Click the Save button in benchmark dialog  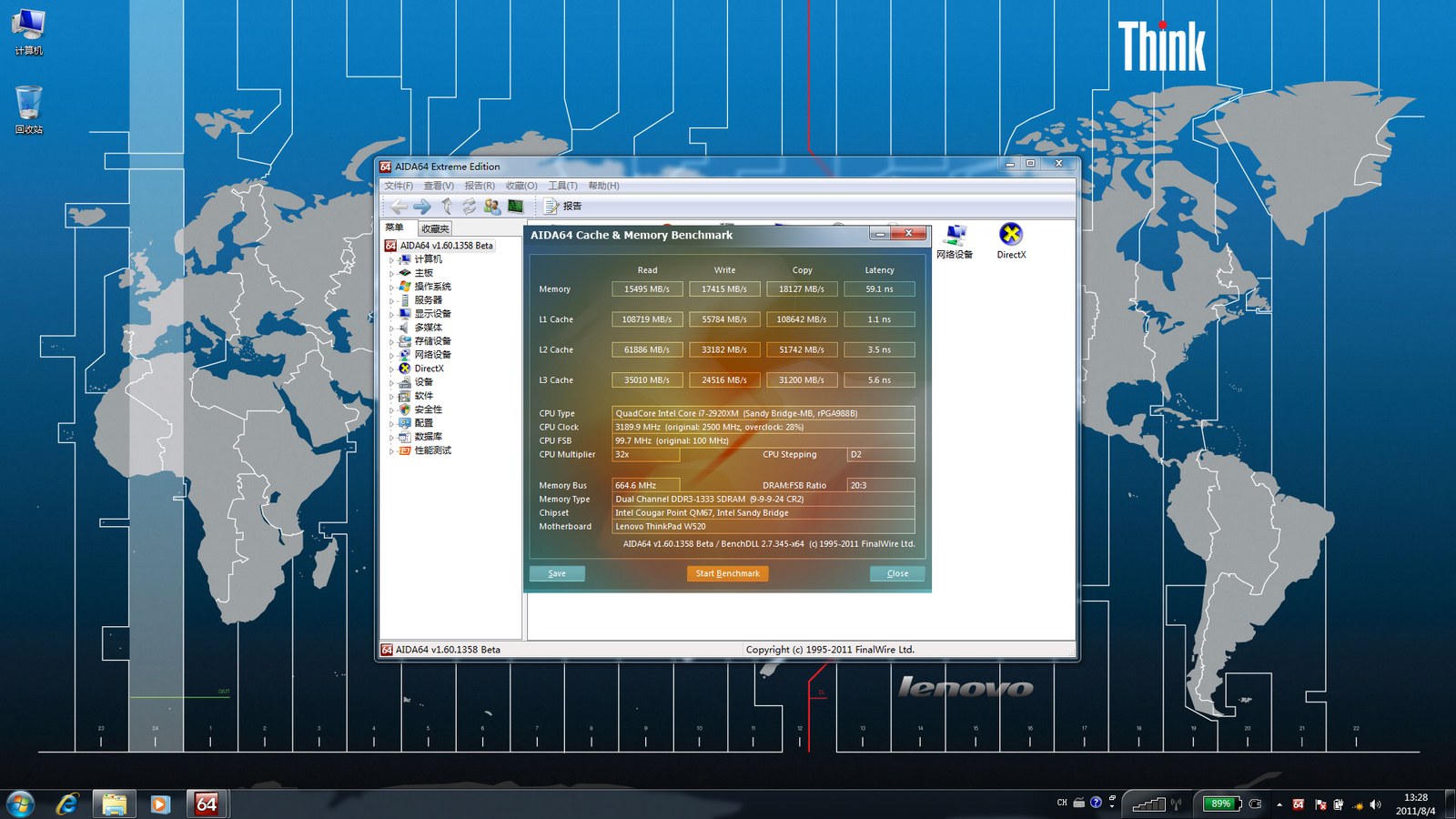[557, 573]
